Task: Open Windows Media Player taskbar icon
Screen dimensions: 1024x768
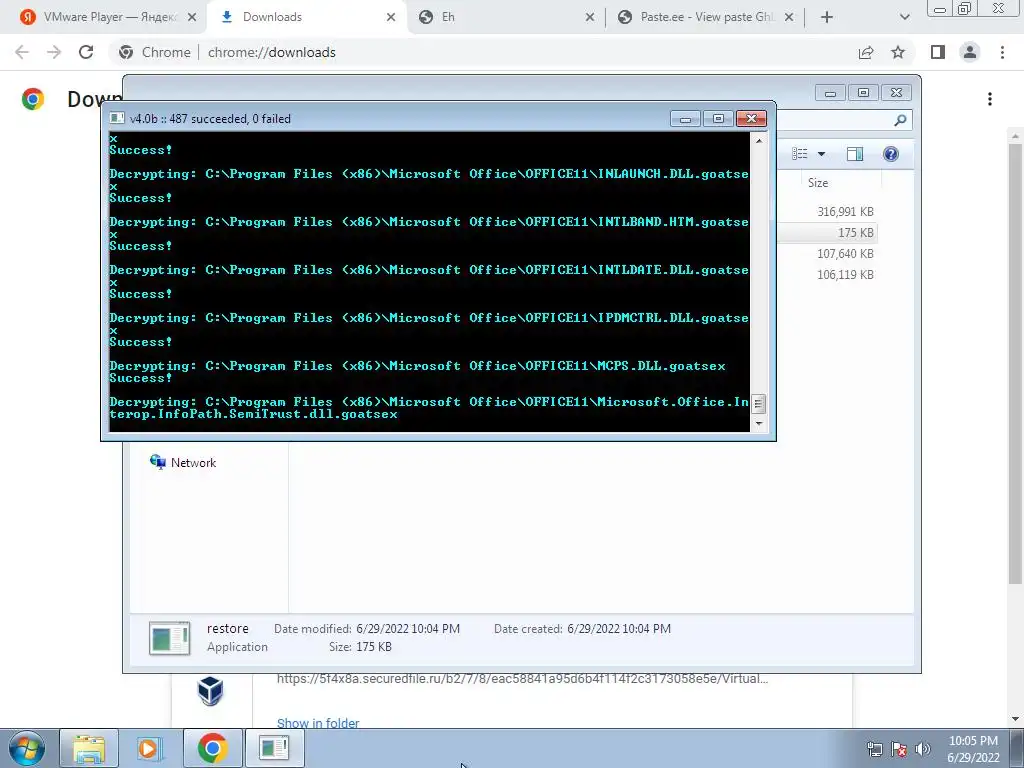Action: pyautogui.click(x=150, y=748)
